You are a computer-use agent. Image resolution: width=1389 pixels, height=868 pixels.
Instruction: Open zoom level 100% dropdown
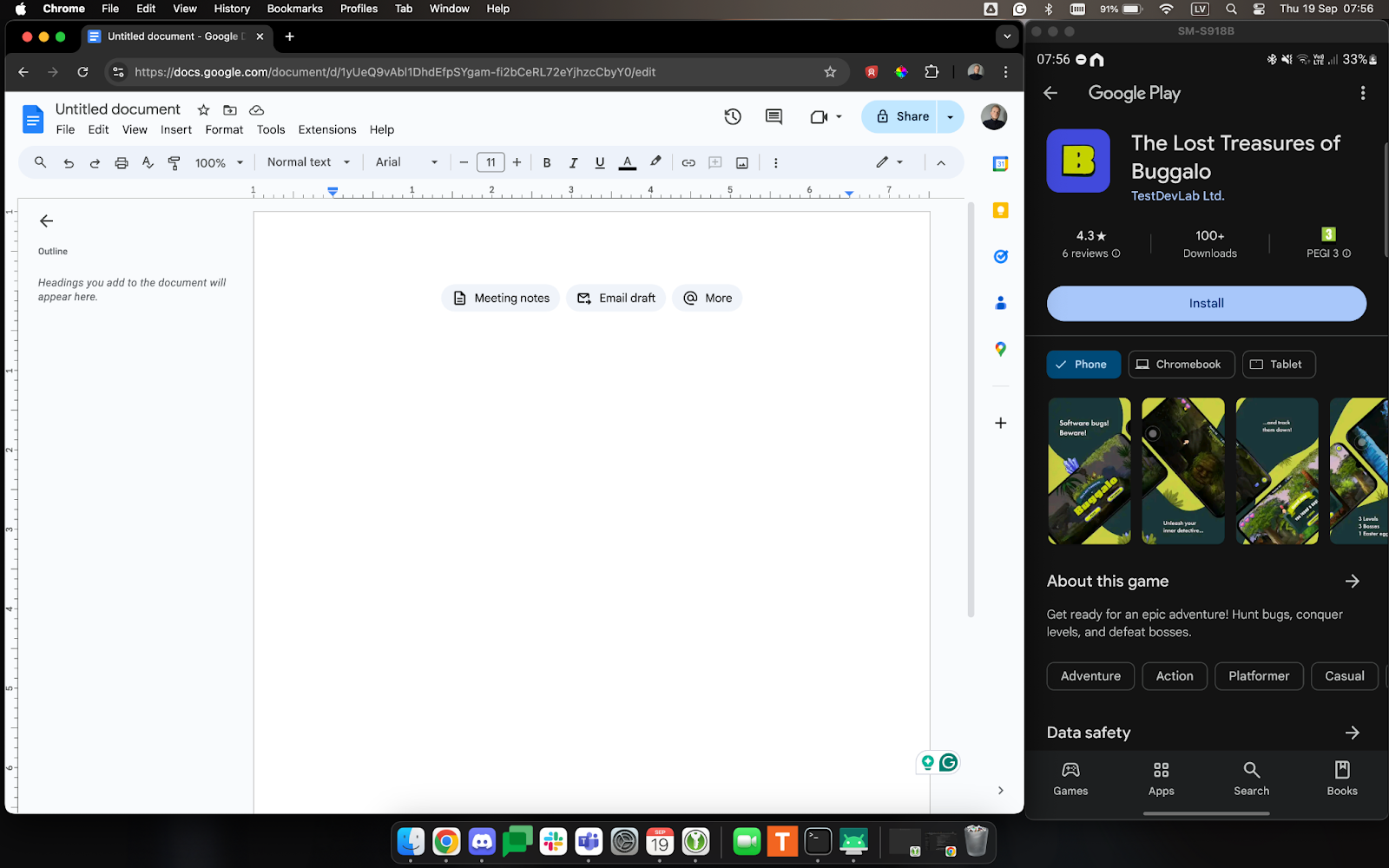click(219, 162)
